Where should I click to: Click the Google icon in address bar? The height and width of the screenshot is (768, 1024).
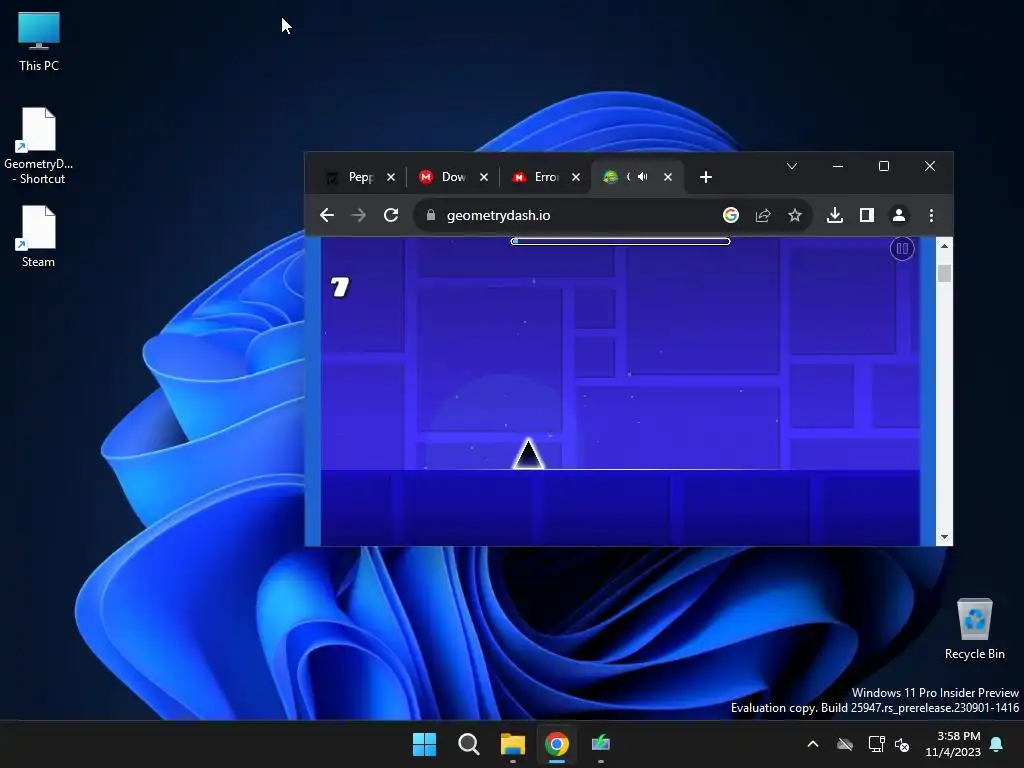pyautogui.click(x=731, y=215)
